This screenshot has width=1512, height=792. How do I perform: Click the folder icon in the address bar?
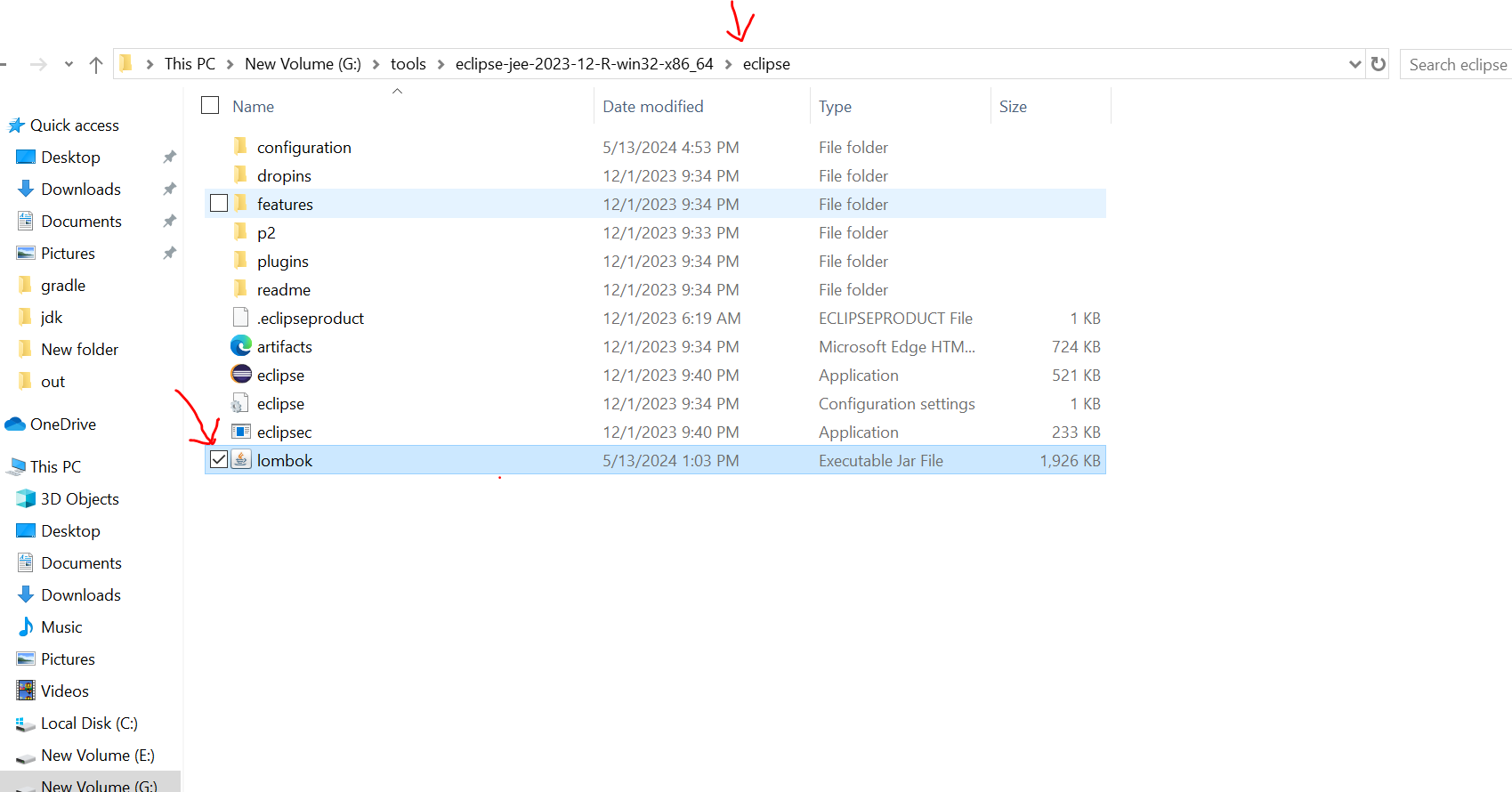[x=126, y=63]
